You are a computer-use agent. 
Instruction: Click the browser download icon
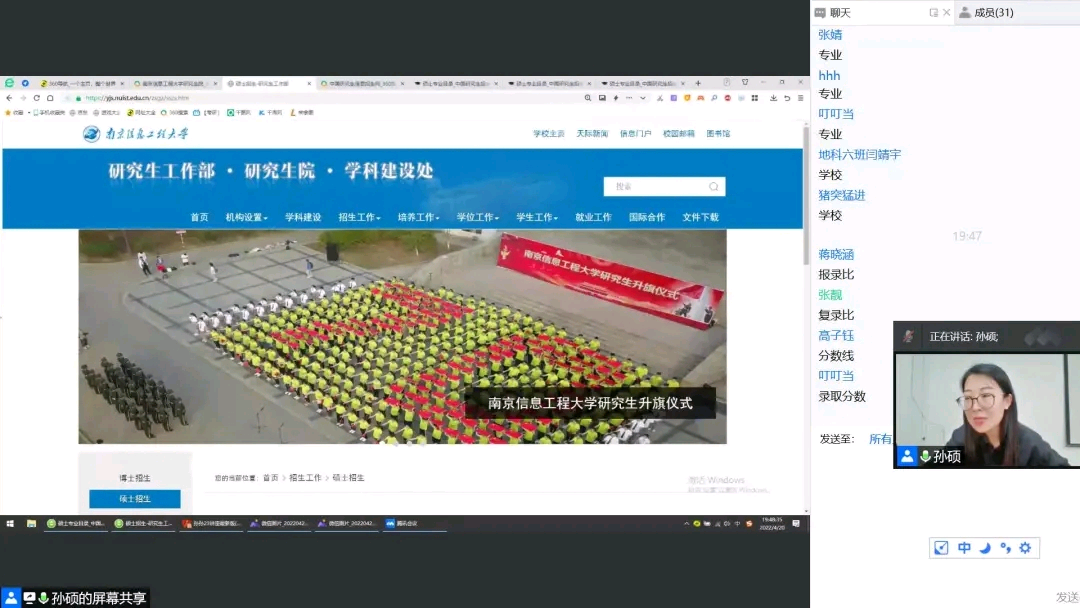tap(773, 98)
